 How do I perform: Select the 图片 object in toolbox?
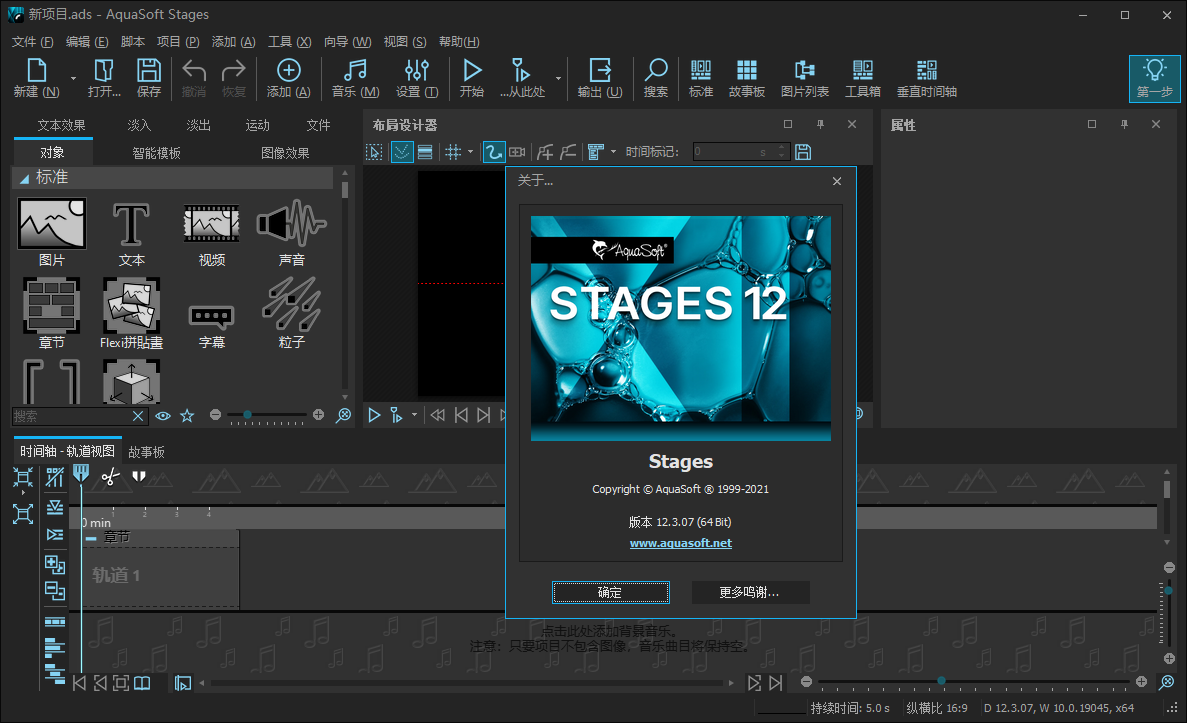click(51, 232)
